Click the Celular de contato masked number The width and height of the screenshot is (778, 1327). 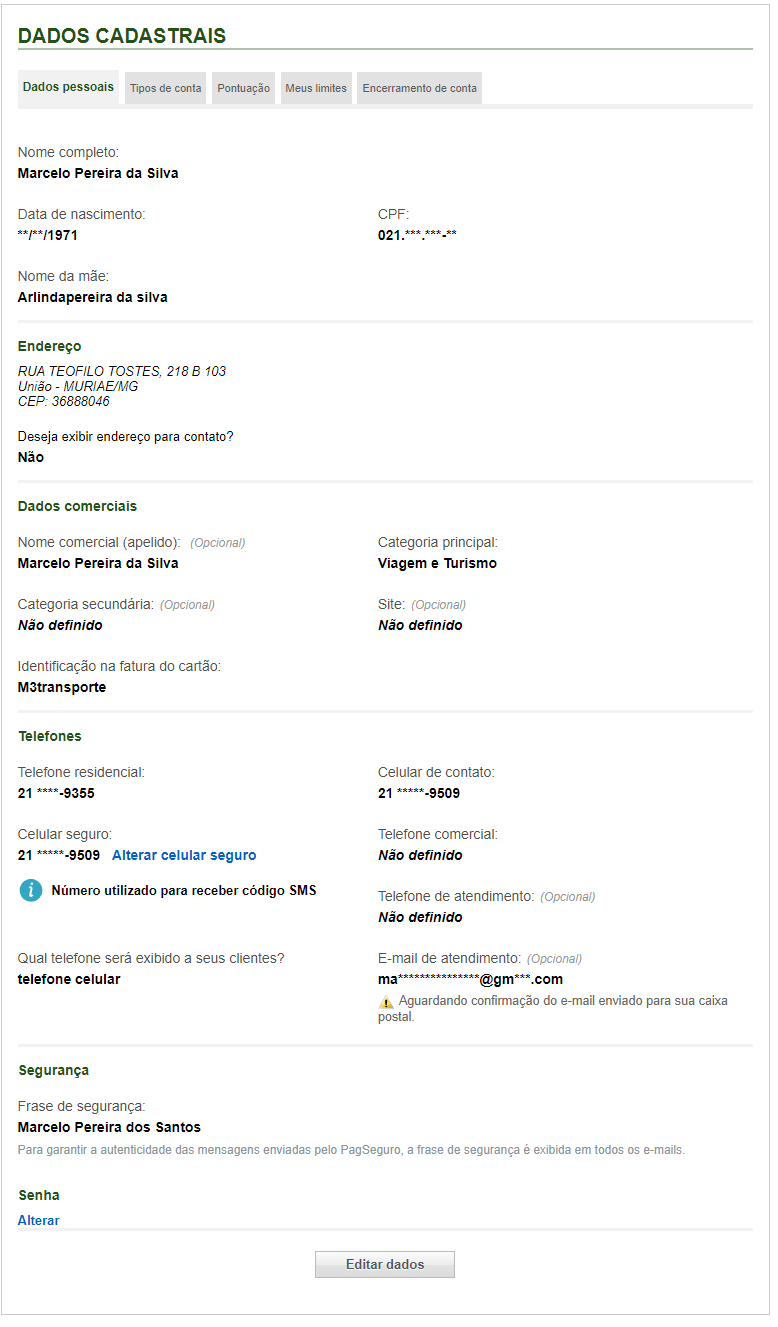click(419, 793)
